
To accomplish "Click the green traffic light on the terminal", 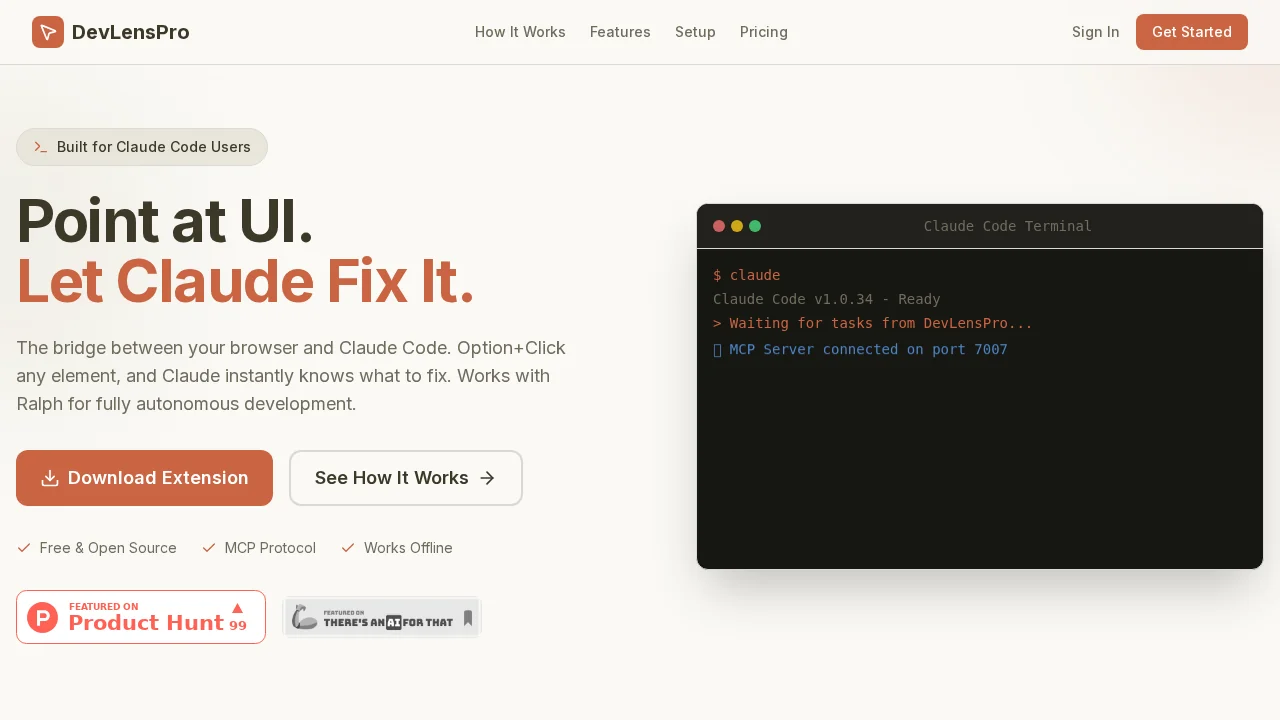I will 755,226.
